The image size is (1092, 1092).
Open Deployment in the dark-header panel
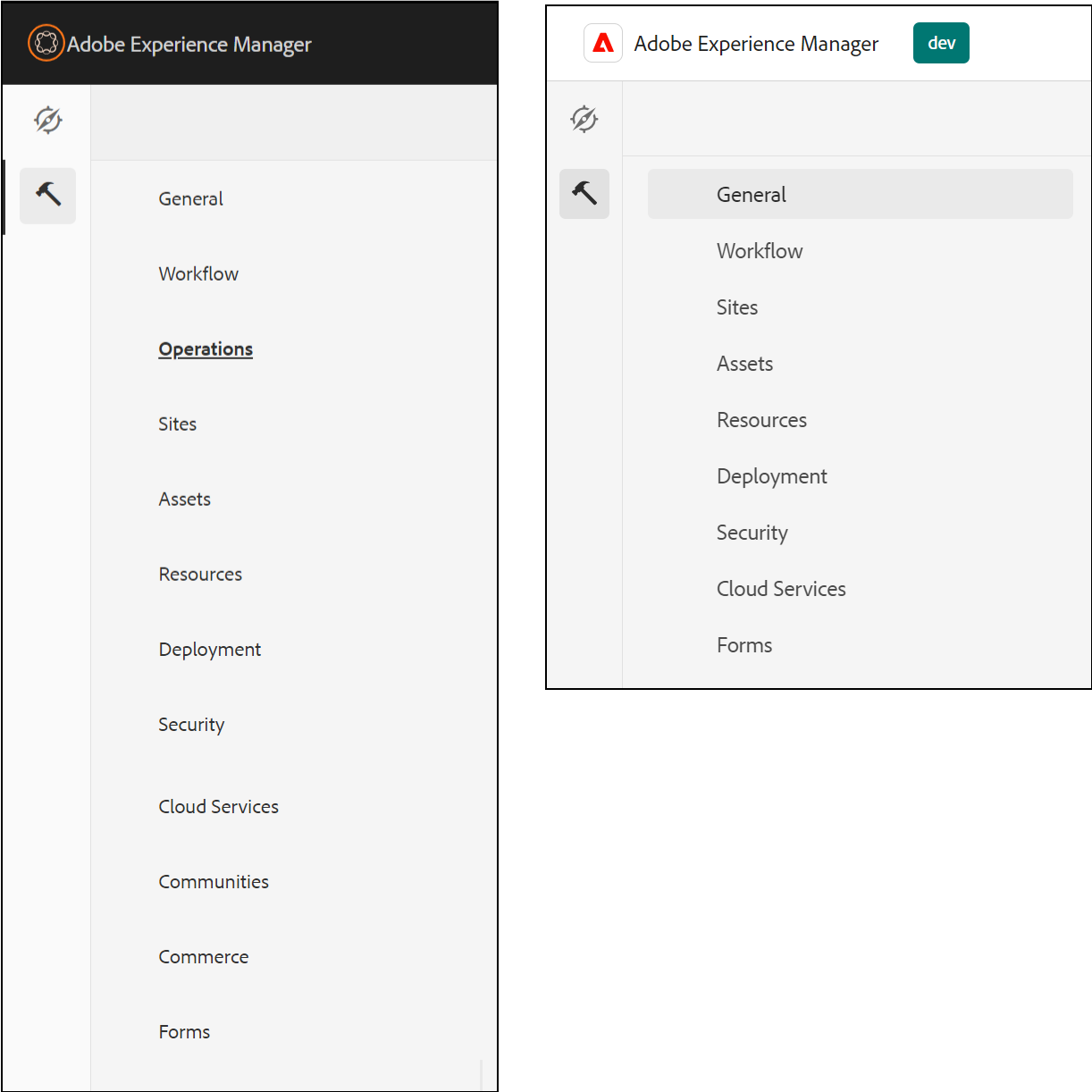coord(210,650)
